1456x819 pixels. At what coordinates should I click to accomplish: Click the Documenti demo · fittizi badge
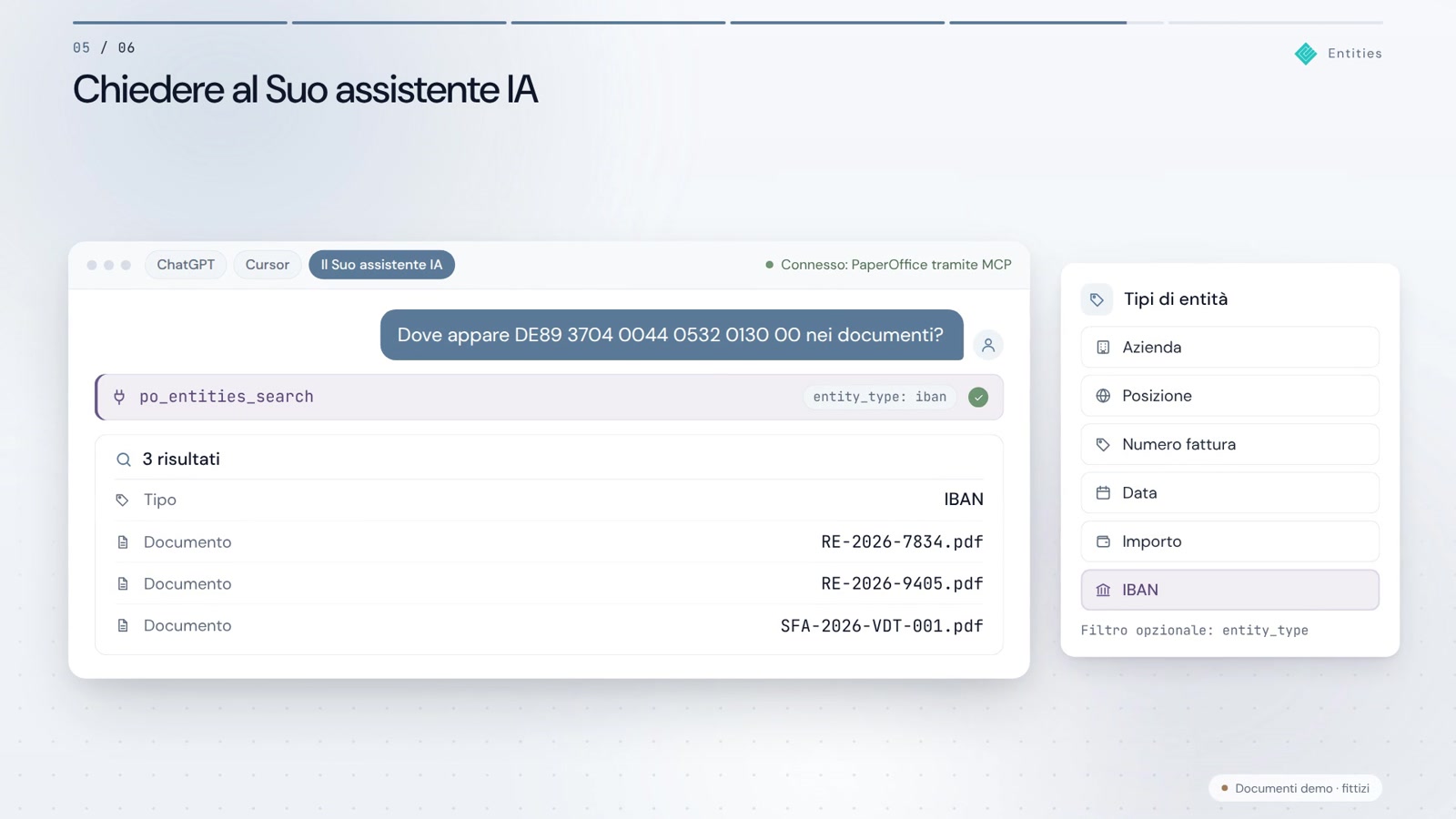tap(1295, 788)
